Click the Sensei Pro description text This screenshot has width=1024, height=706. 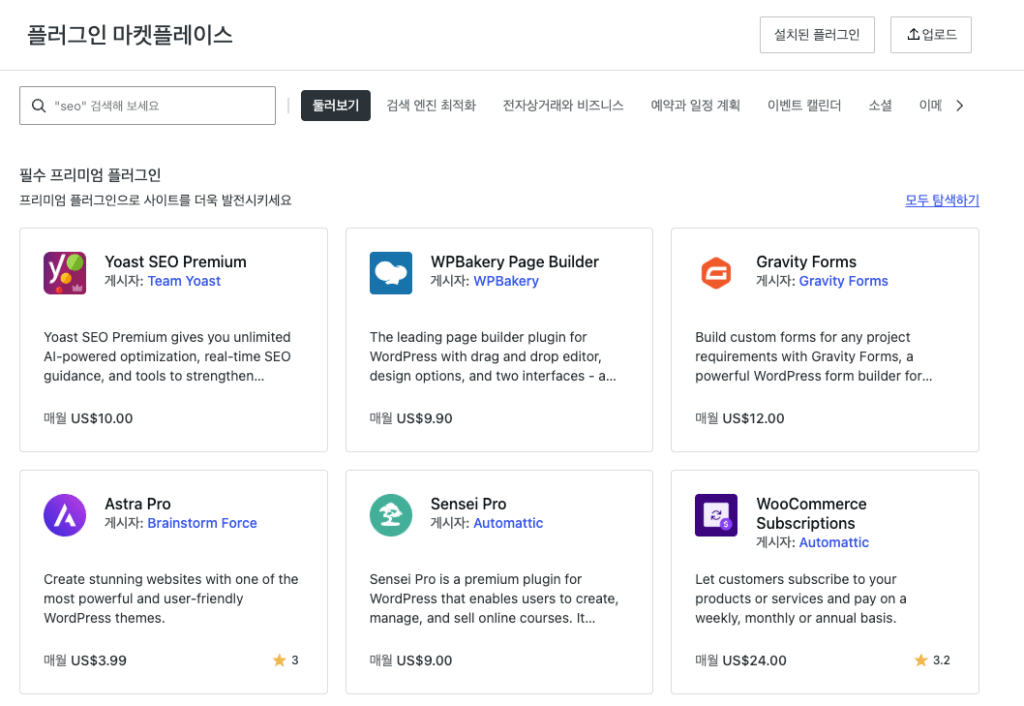point(494,599)
